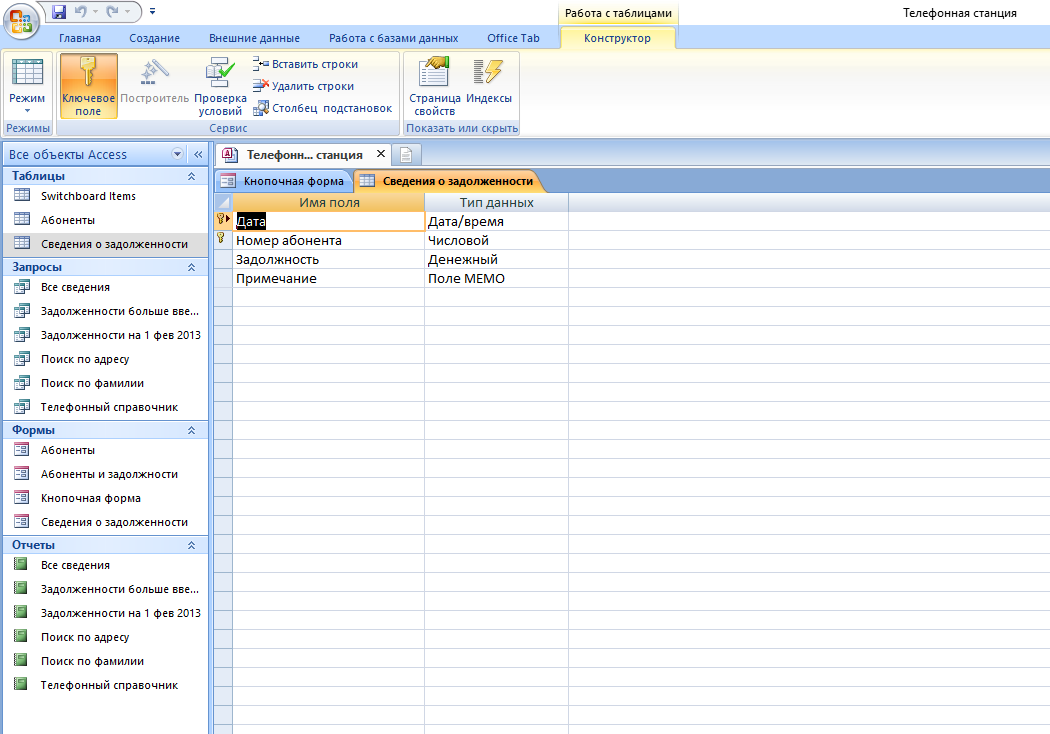Save using the quick access floppy icon

[59, 11]
